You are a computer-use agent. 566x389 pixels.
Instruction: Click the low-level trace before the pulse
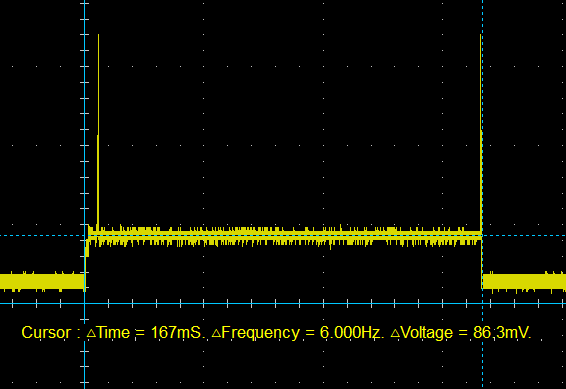(x=42, y=281)
